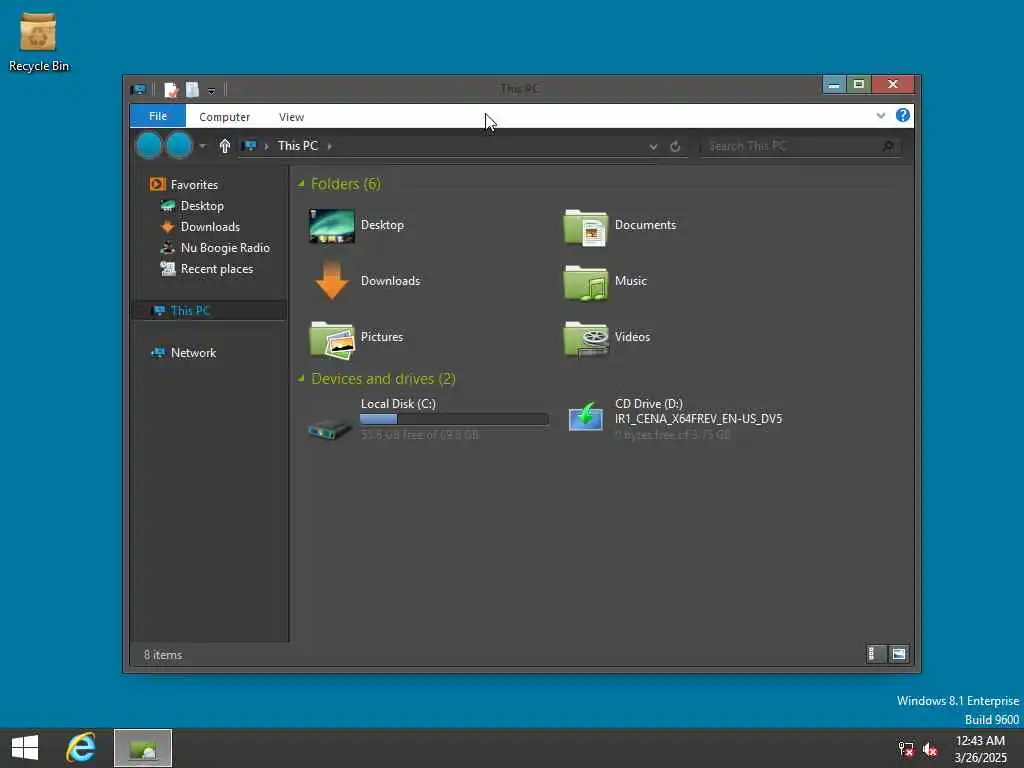
Task: Launch Internet Explorer from taskbar
Action: coord(81,748)
